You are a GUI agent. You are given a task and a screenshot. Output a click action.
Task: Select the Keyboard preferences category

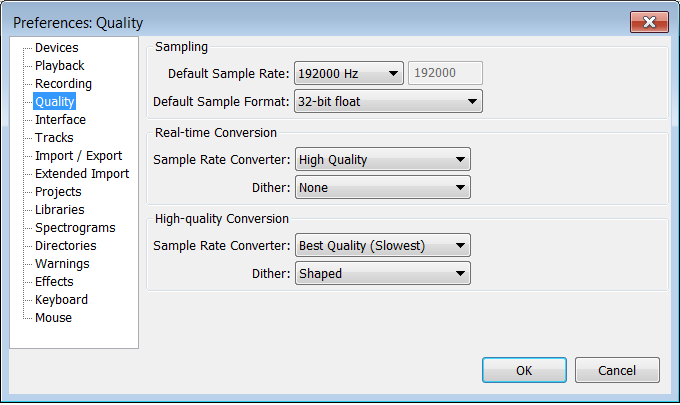click(61, 300)
